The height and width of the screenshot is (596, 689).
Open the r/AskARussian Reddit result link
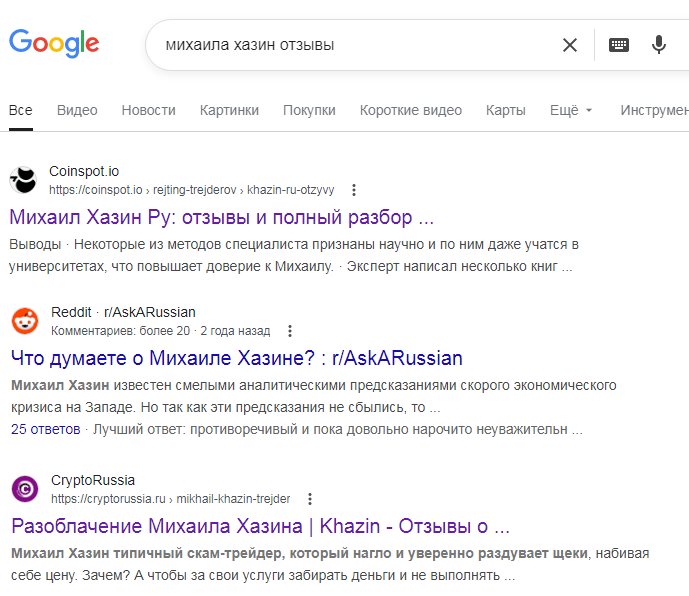point(236,358)
